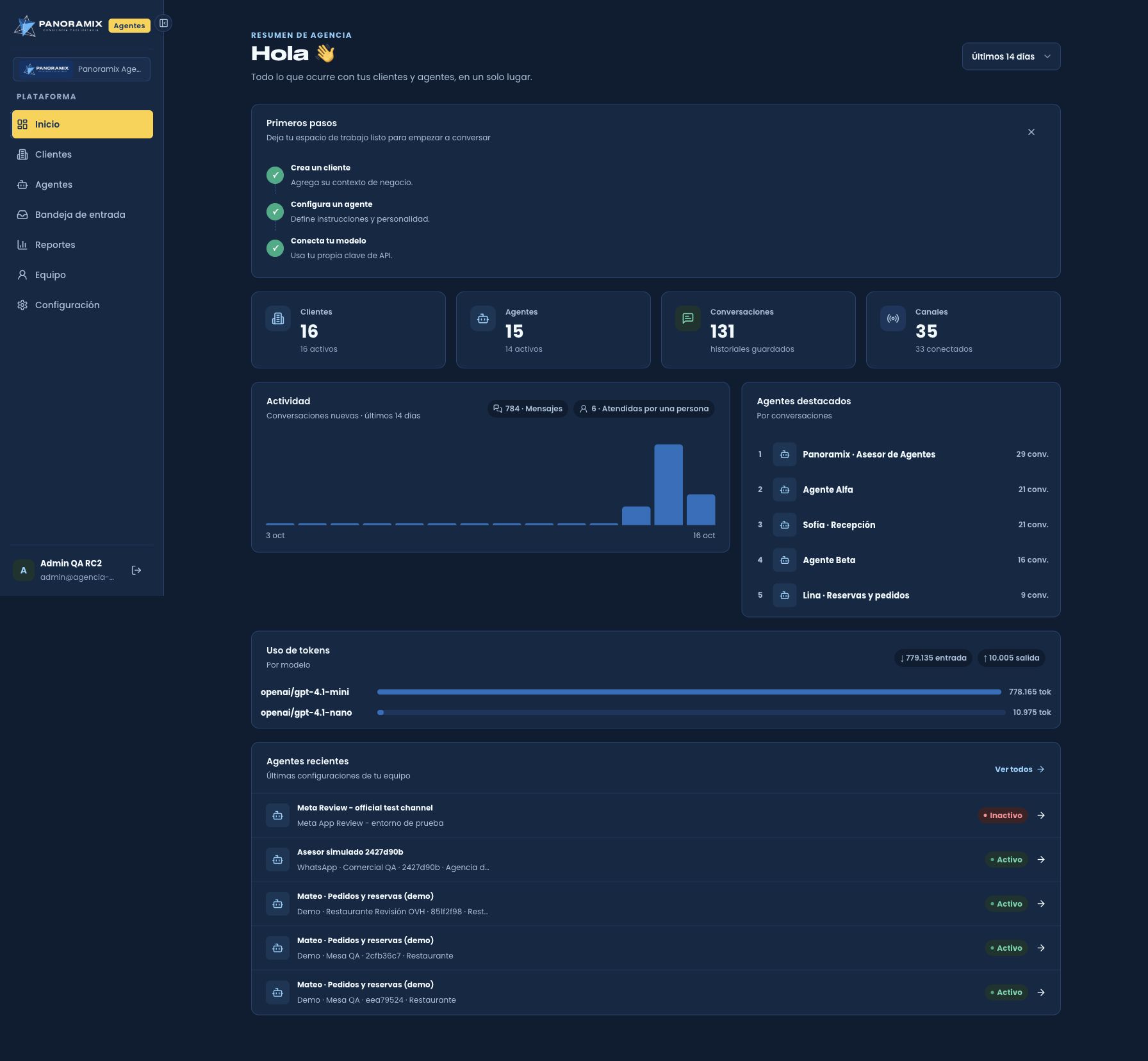Open Clientes in the sidebar
Image resolution: width=1148 pixels, height=1061 pixels.
tap(83, 154)
